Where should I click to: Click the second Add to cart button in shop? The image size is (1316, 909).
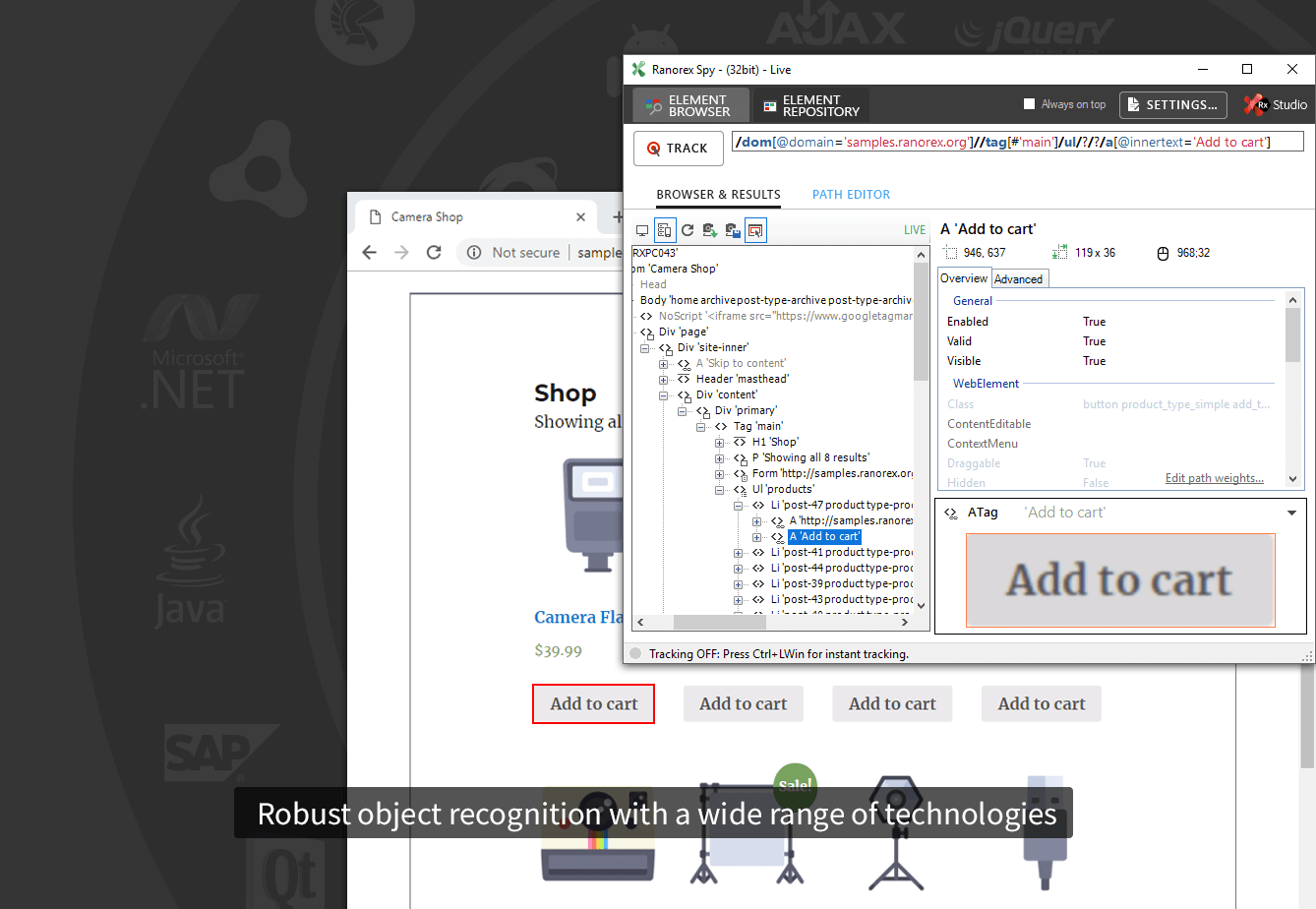pos(743,703)
